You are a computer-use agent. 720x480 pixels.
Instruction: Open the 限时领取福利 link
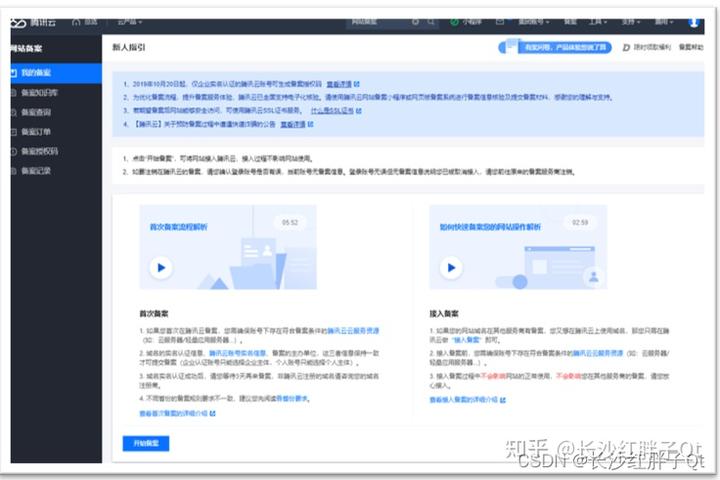point(652,47)
